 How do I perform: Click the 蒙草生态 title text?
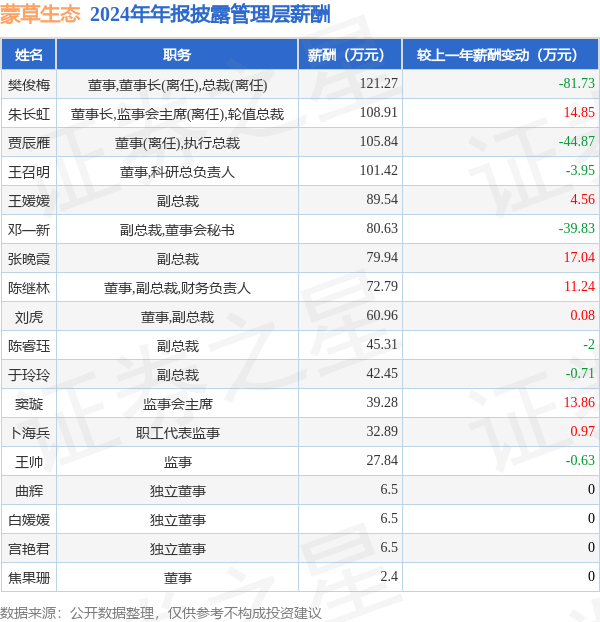pyautogui.click(x=40, y=14)
